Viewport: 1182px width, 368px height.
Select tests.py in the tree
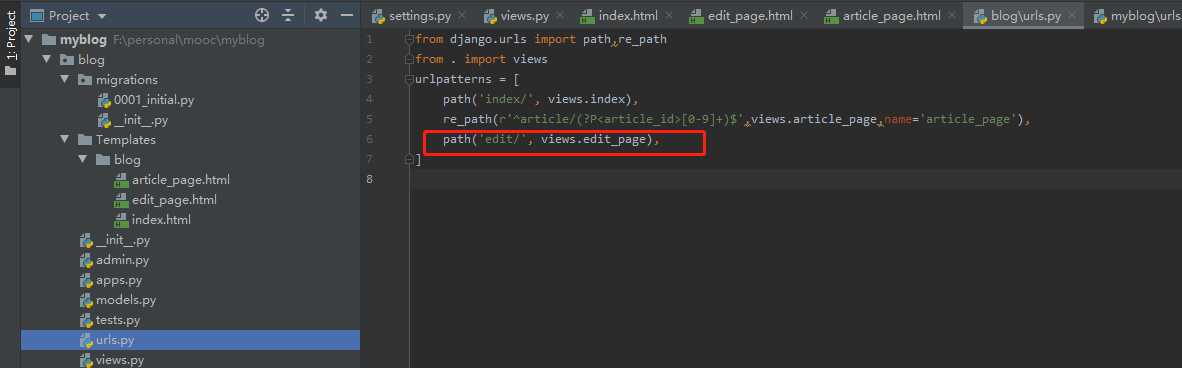click(x=118, y=320)
